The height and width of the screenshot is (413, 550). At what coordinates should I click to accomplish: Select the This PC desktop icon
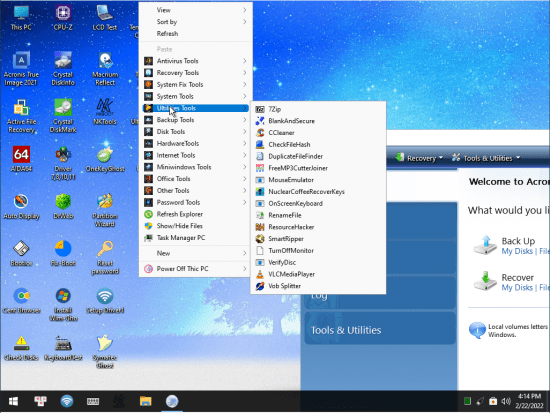21,18
